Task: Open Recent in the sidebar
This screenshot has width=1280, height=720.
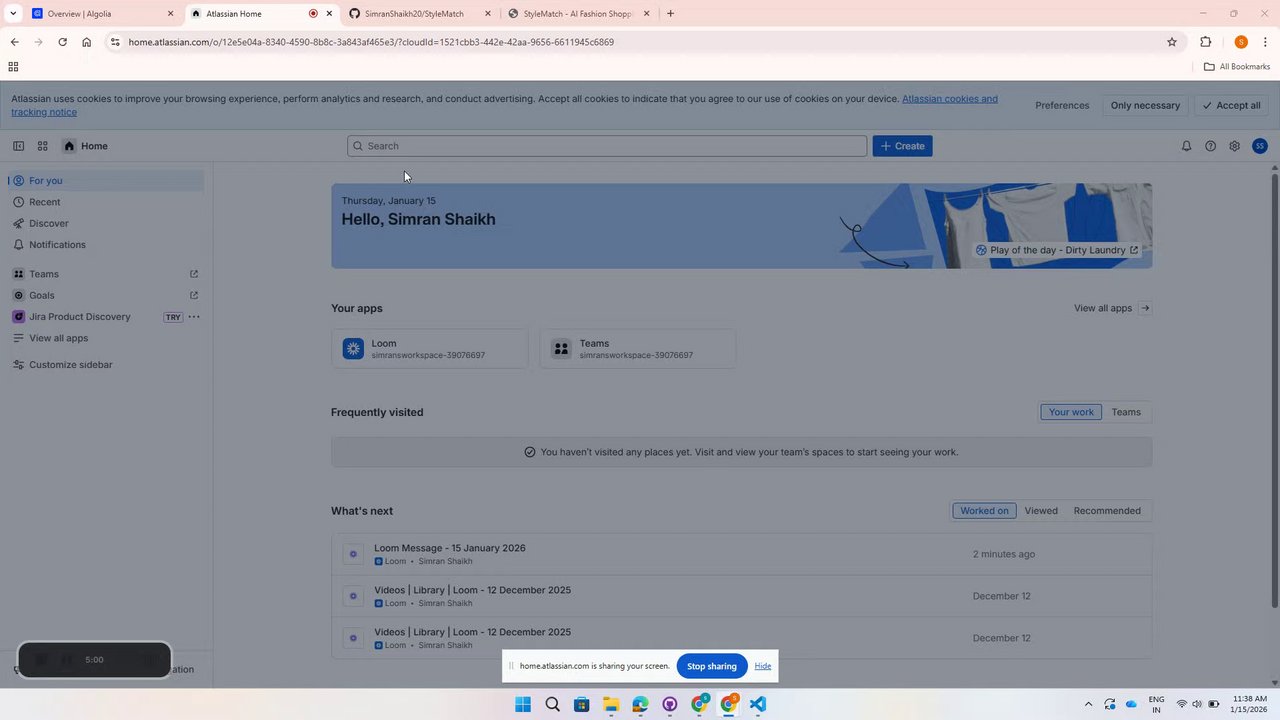Action: (106, 202)
